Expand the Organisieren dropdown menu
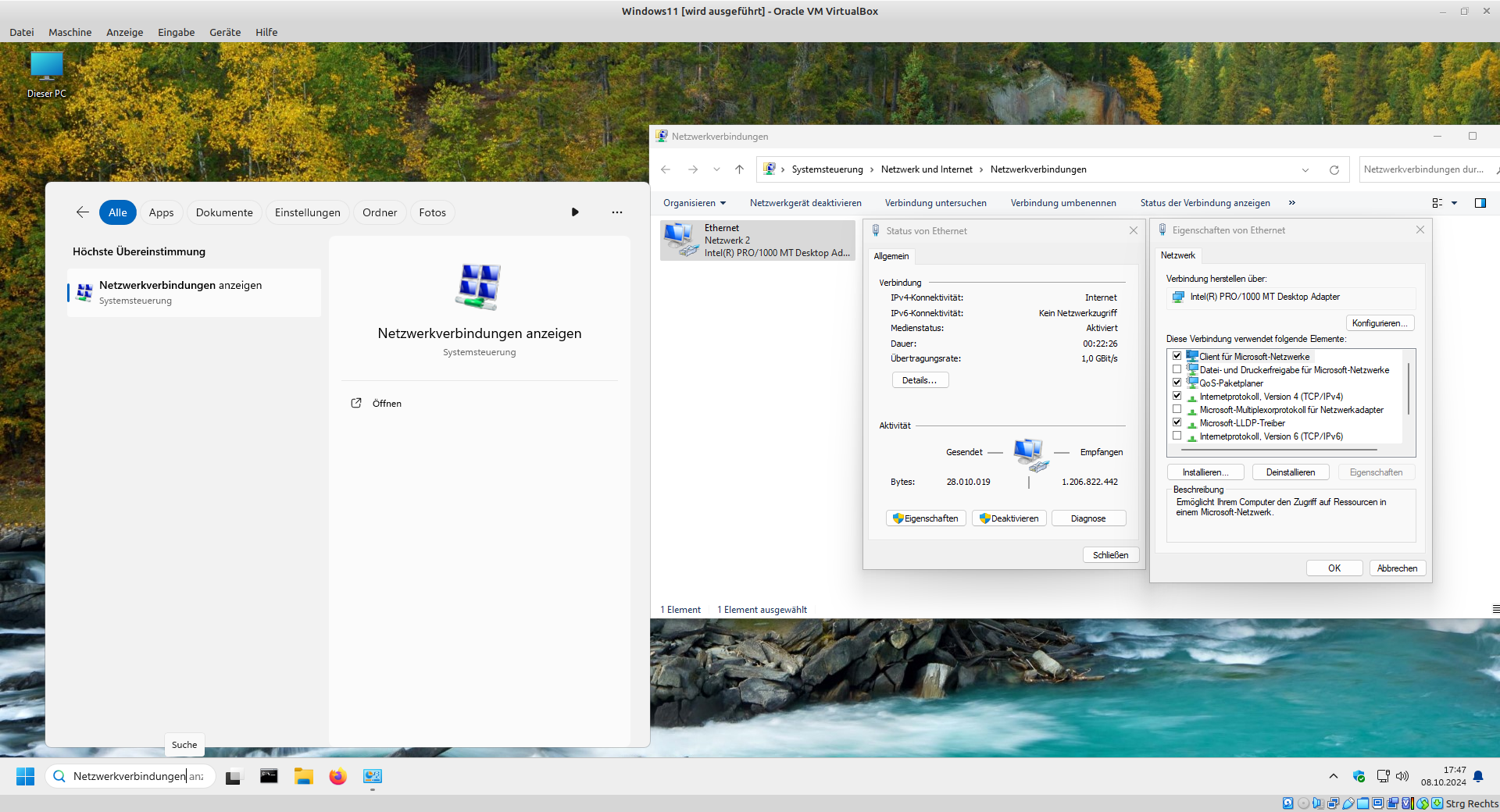 click(x=695, y=203)
